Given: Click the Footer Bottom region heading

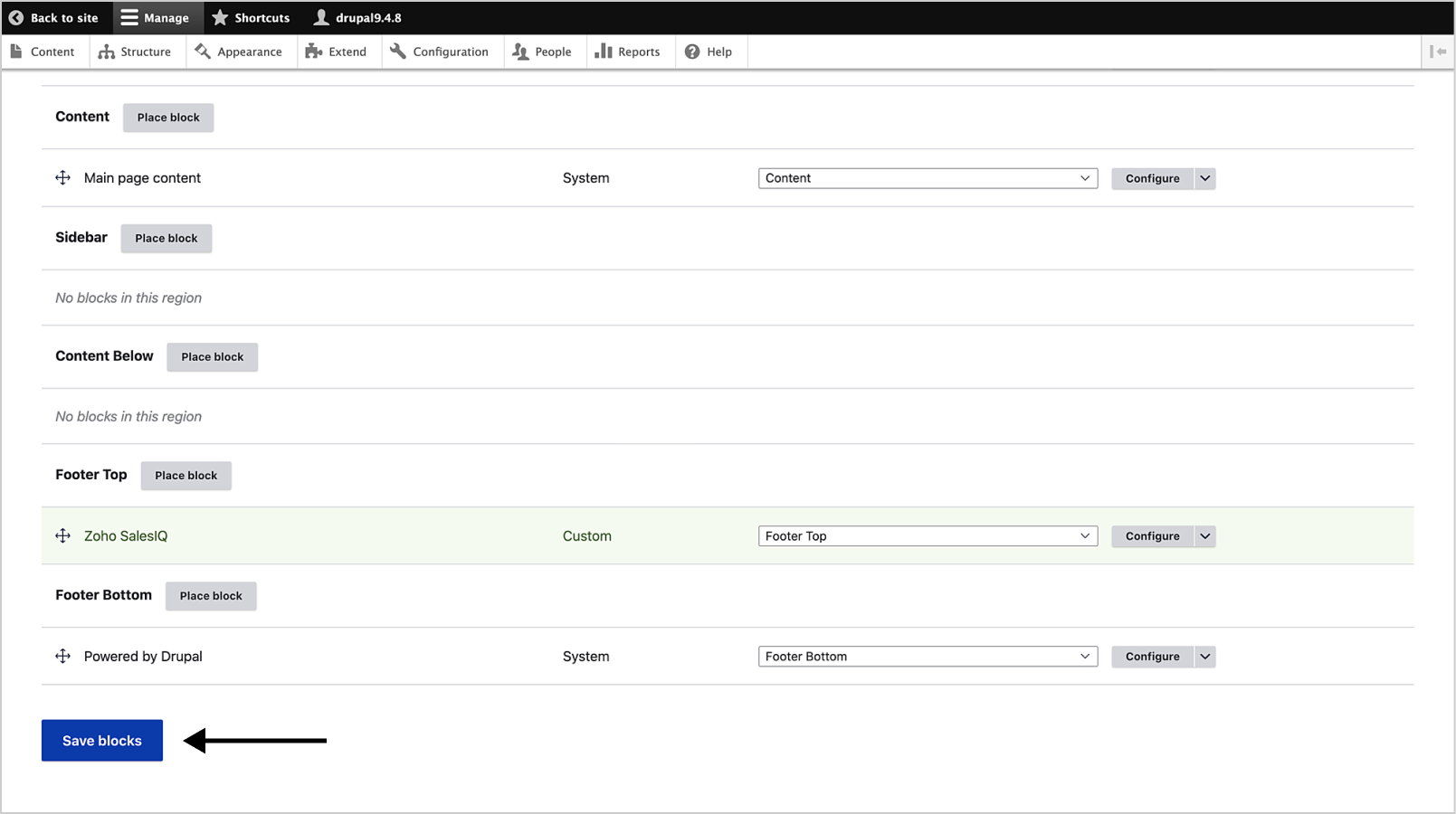Looking at the screenshot, I should tap(103, 594).
